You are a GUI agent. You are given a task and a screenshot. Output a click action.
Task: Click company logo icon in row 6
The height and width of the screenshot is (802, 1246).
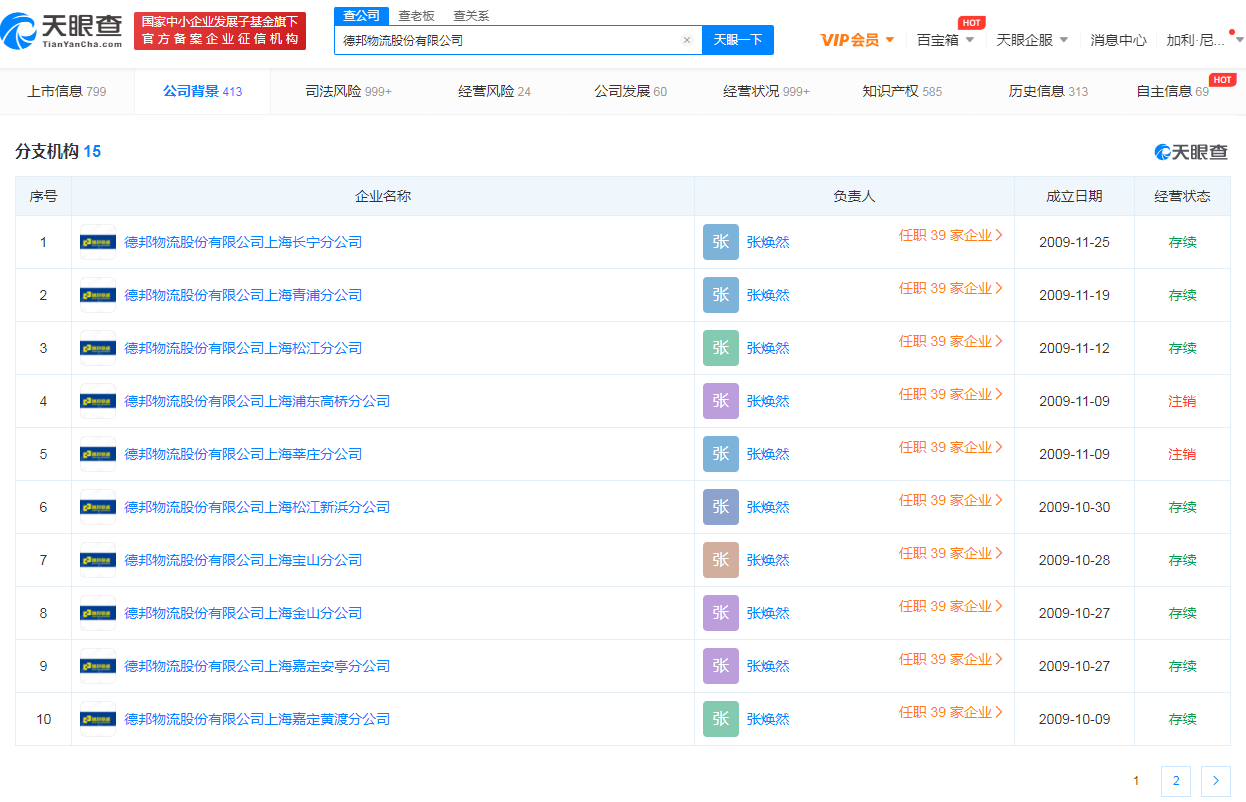click(98, 507)
